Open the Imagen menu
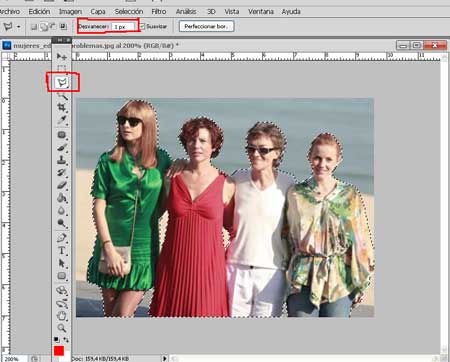Screen dimensions: 450x362 click(70, 12)
